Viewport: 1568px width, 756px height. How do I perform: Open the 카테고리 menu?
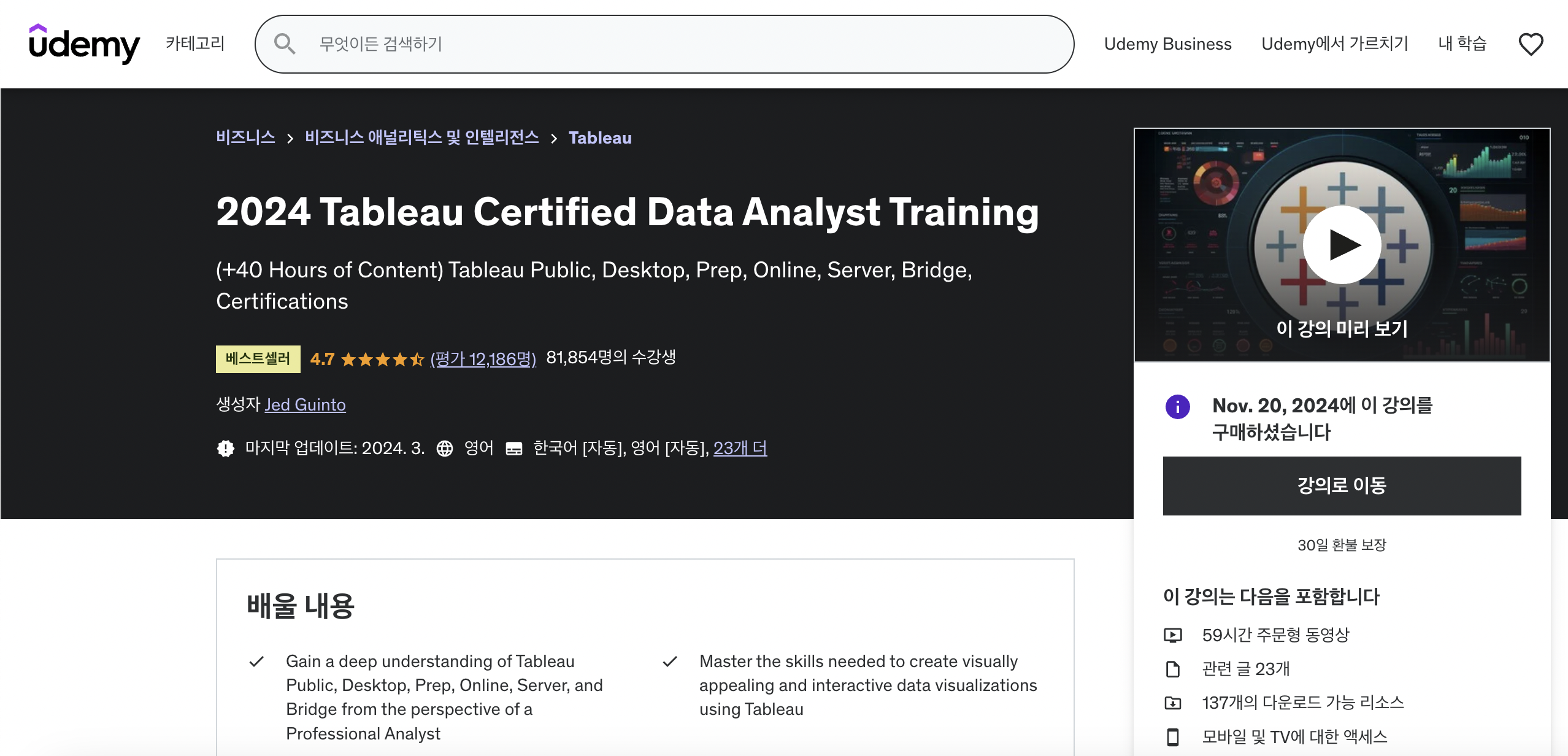point(195,44)
